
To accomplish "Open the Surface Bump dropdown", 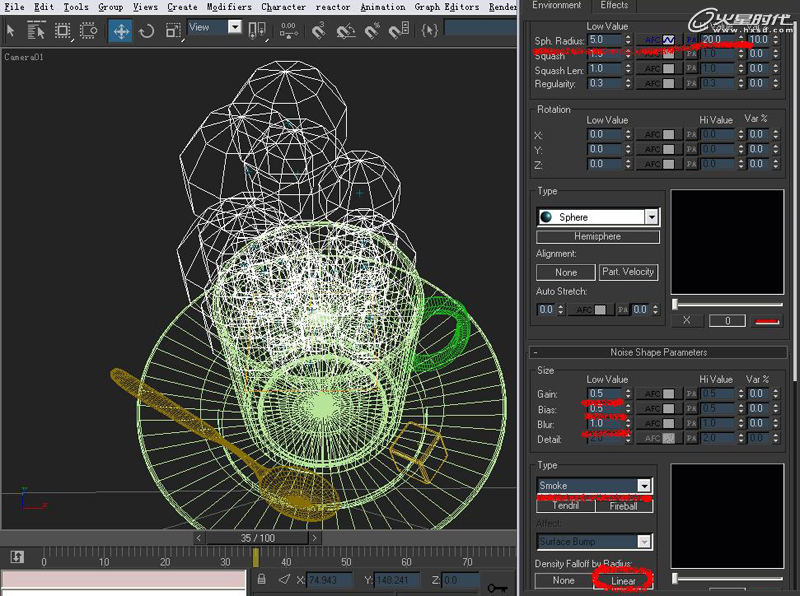I will [644, 541].
